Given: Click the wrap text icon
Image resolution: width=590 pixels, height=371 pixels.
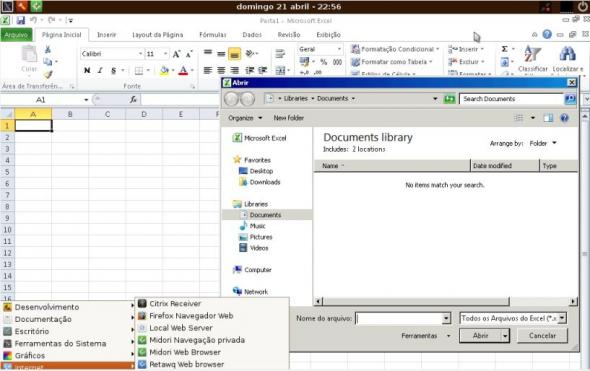Looking at the screenshot, I should pyautogui.click(x=280, y=54).
